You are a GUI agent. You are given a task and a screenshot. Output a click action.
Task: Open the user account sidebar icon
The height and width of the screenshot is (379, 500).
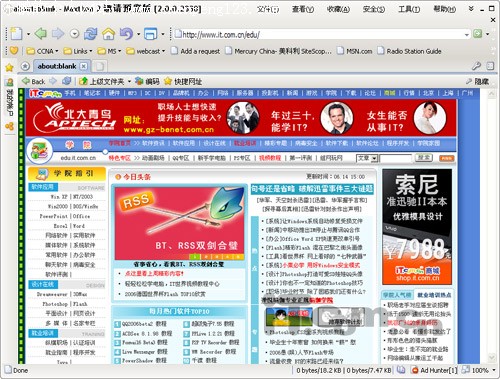tap(9, 82)
